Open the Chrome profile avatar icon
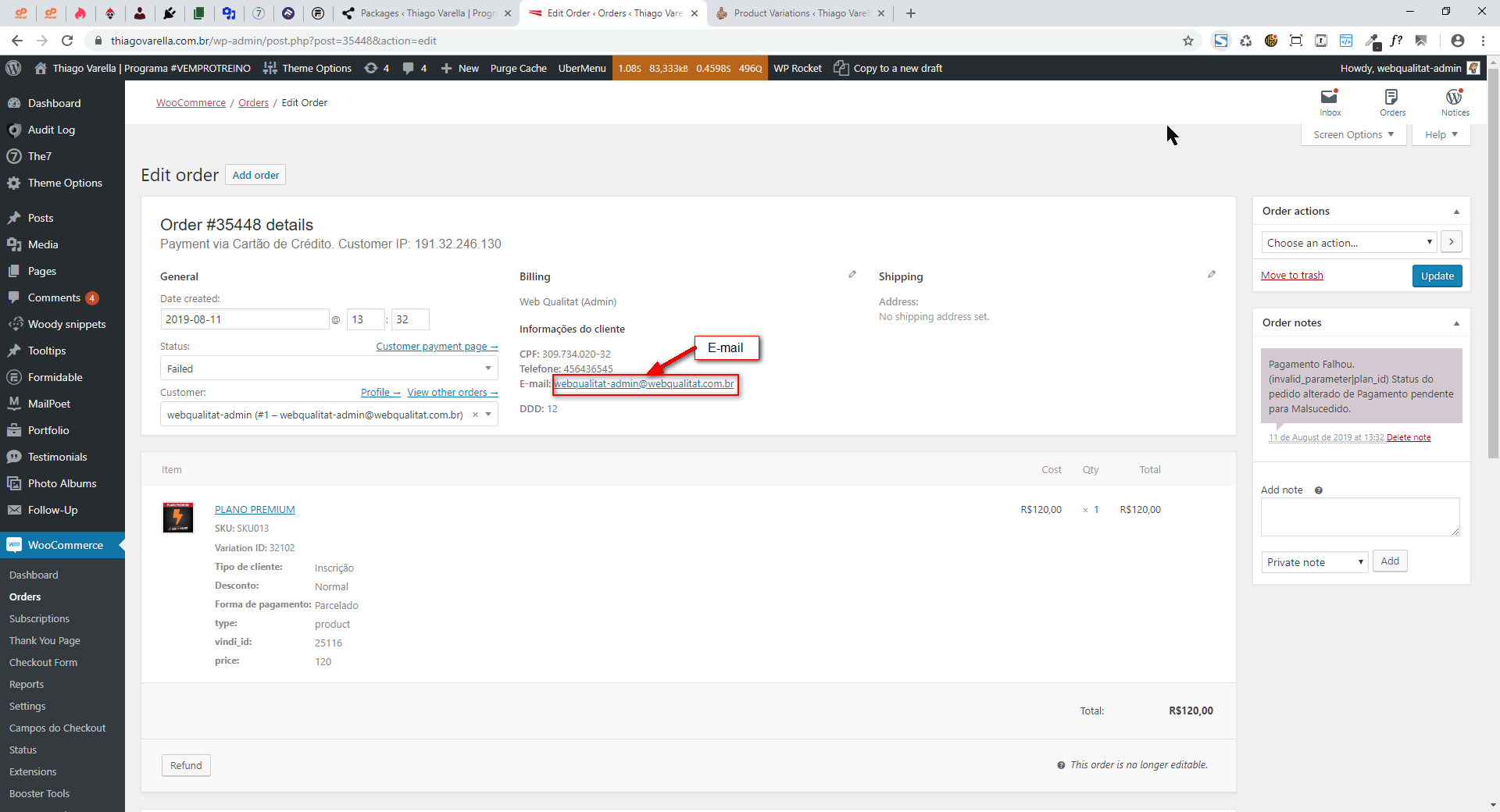This screenshot has width=1500, height=812. [x=1458, y=41]
